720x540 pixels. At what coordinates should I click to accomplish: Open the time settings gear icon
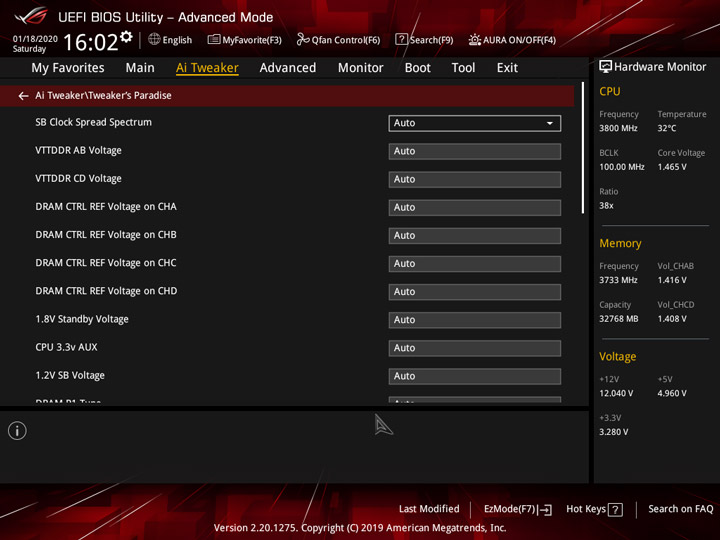point(126,37)
